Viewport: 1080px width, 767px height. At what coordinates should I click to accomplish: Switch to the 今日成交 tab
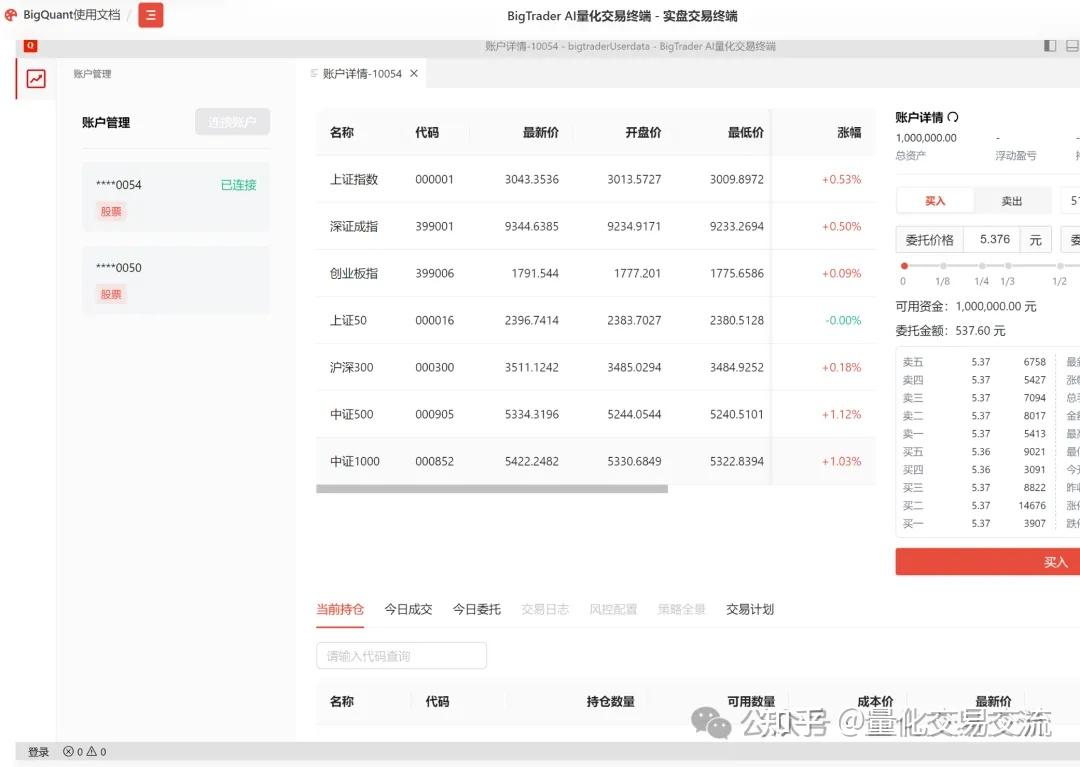pos(407,608)
